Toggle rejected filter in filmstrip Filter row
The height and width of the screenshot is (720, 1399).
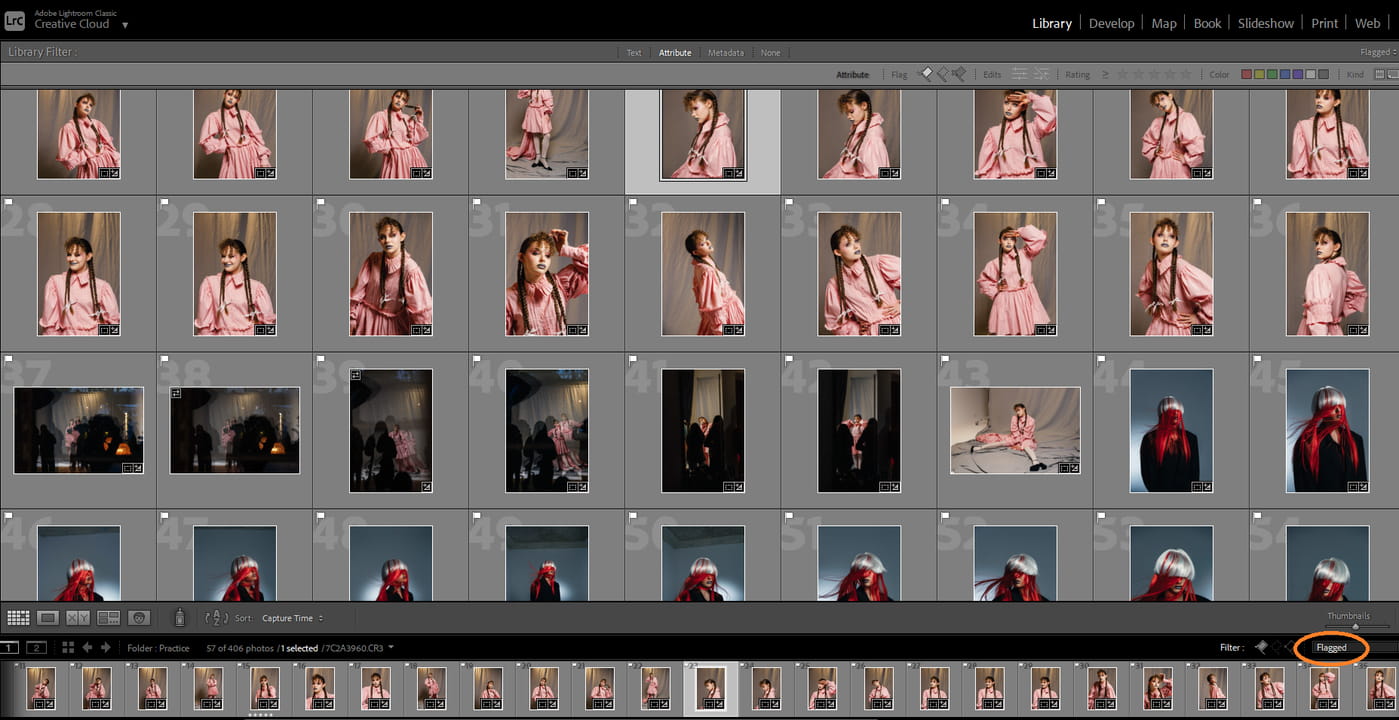[1291, 647]
